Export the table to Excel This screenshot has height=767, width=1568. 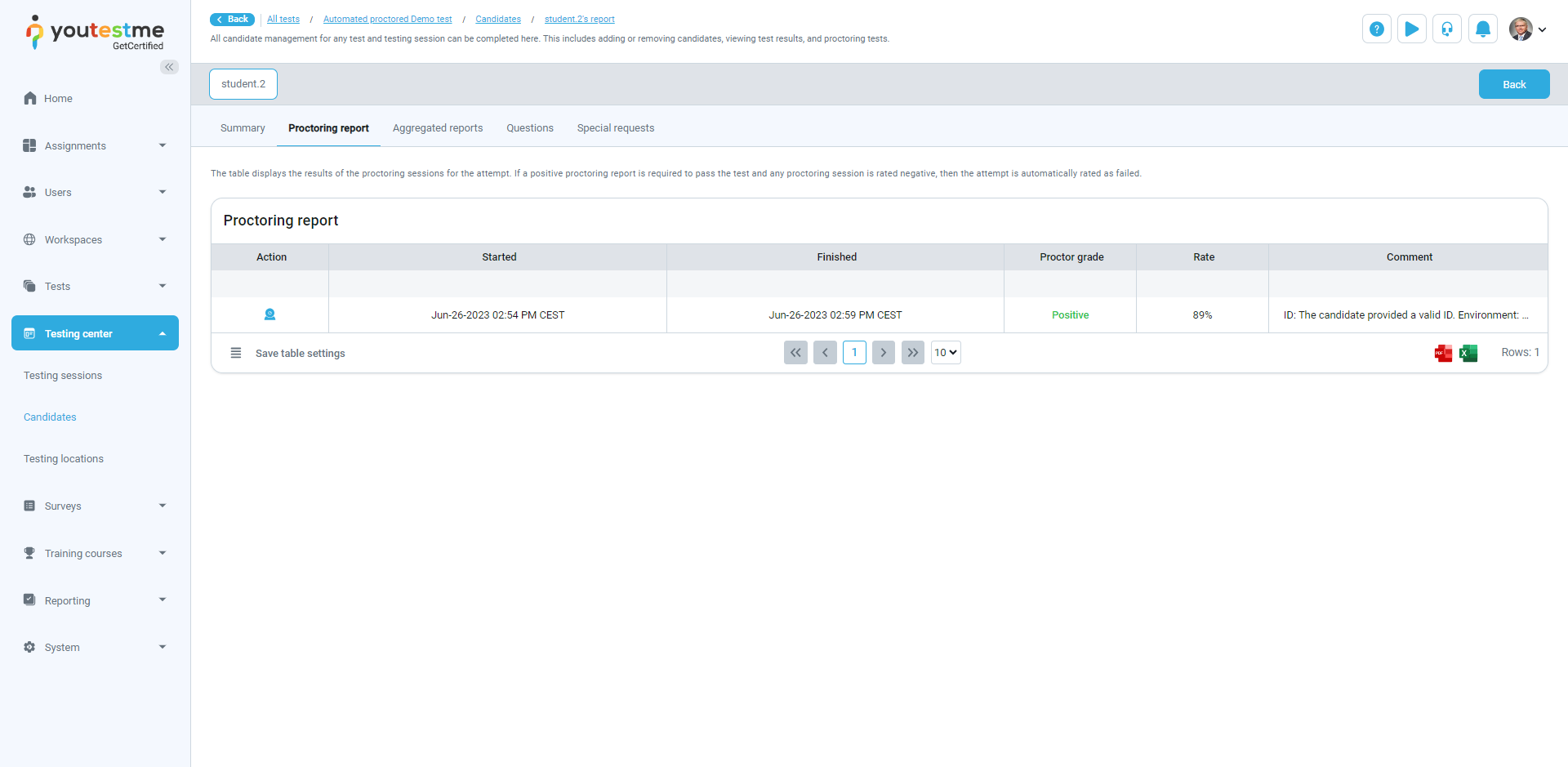(1468, 353)
